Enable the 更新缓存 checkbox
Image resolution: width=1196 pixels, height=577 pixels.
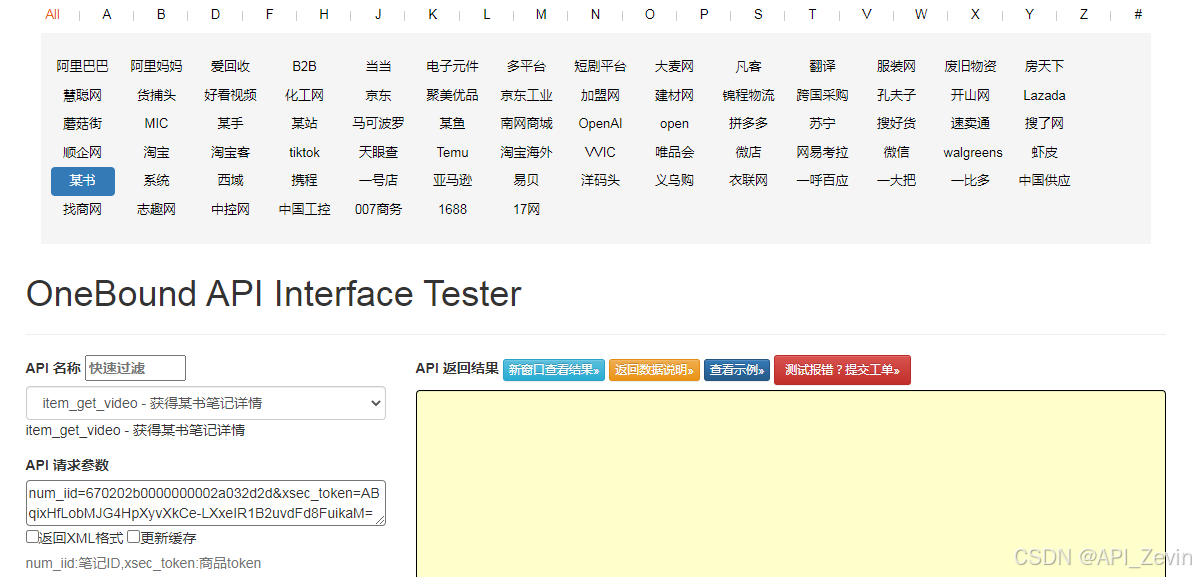133,537
